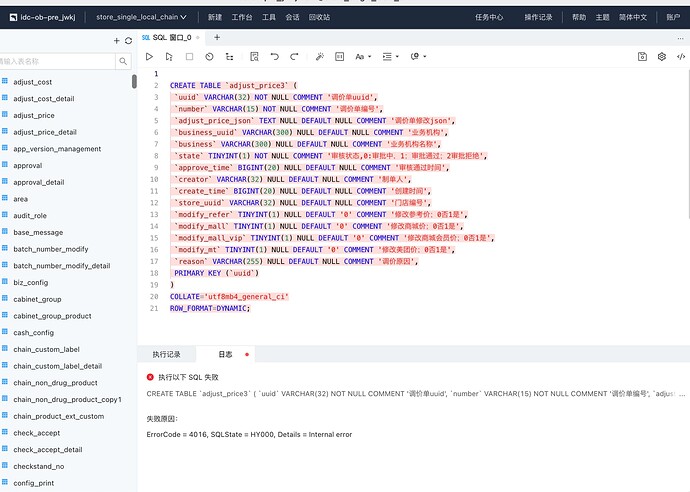
Task: Format SQL with the magic wand icon
Action: (x=320, y=56)
